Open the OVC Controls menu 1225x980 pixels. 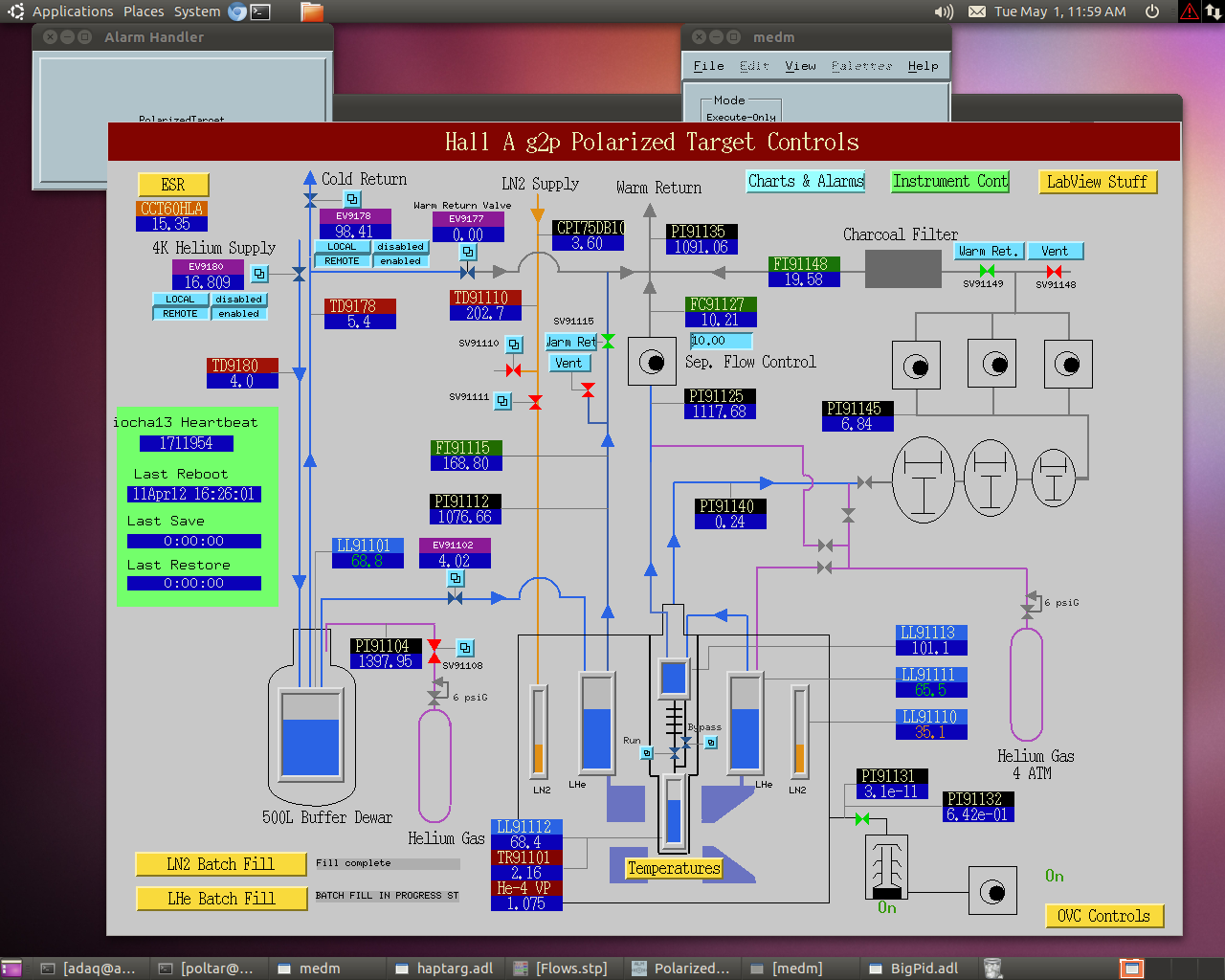click(x=1104, y=916)
